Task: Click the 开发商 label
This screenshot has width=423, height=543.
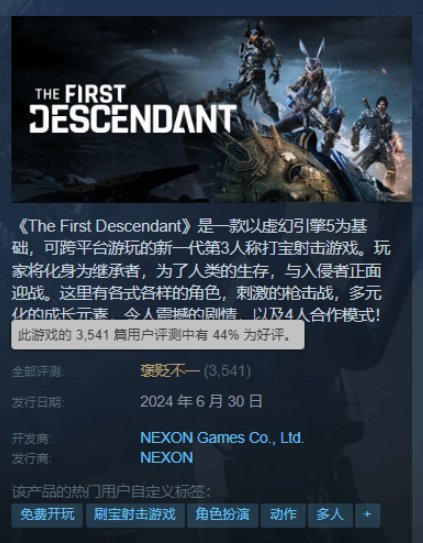Action: click(32, 439)
